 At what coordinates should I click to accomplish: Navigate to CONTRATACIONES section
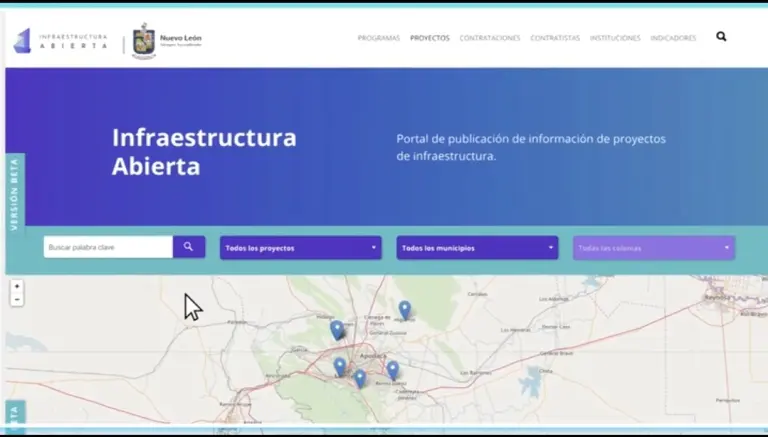coord(490,38)
